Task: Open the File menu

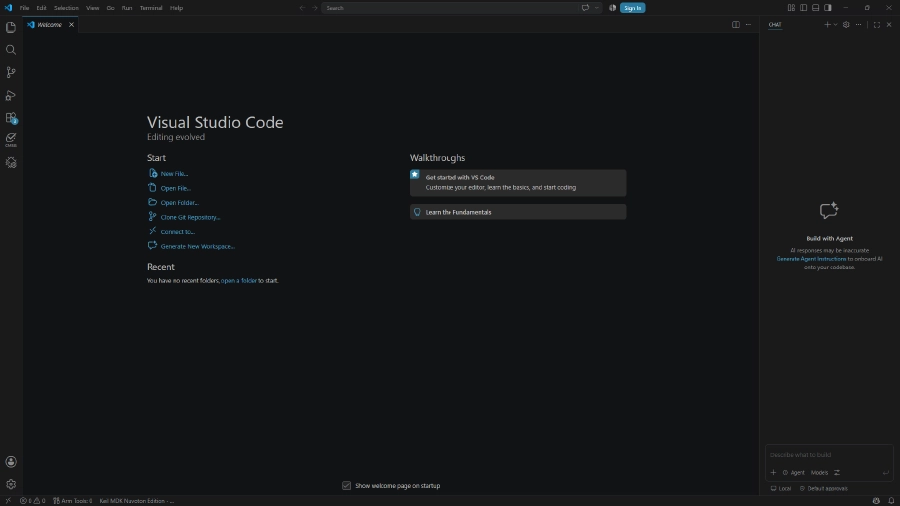Action: [x=24, y=8]
